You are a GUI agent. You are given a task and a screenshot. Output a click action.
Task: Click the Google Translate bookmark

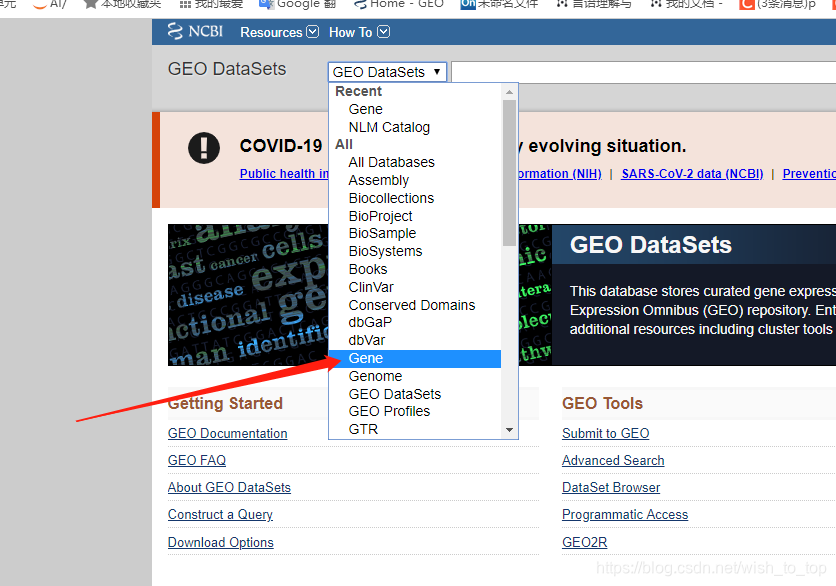(298, 4)
